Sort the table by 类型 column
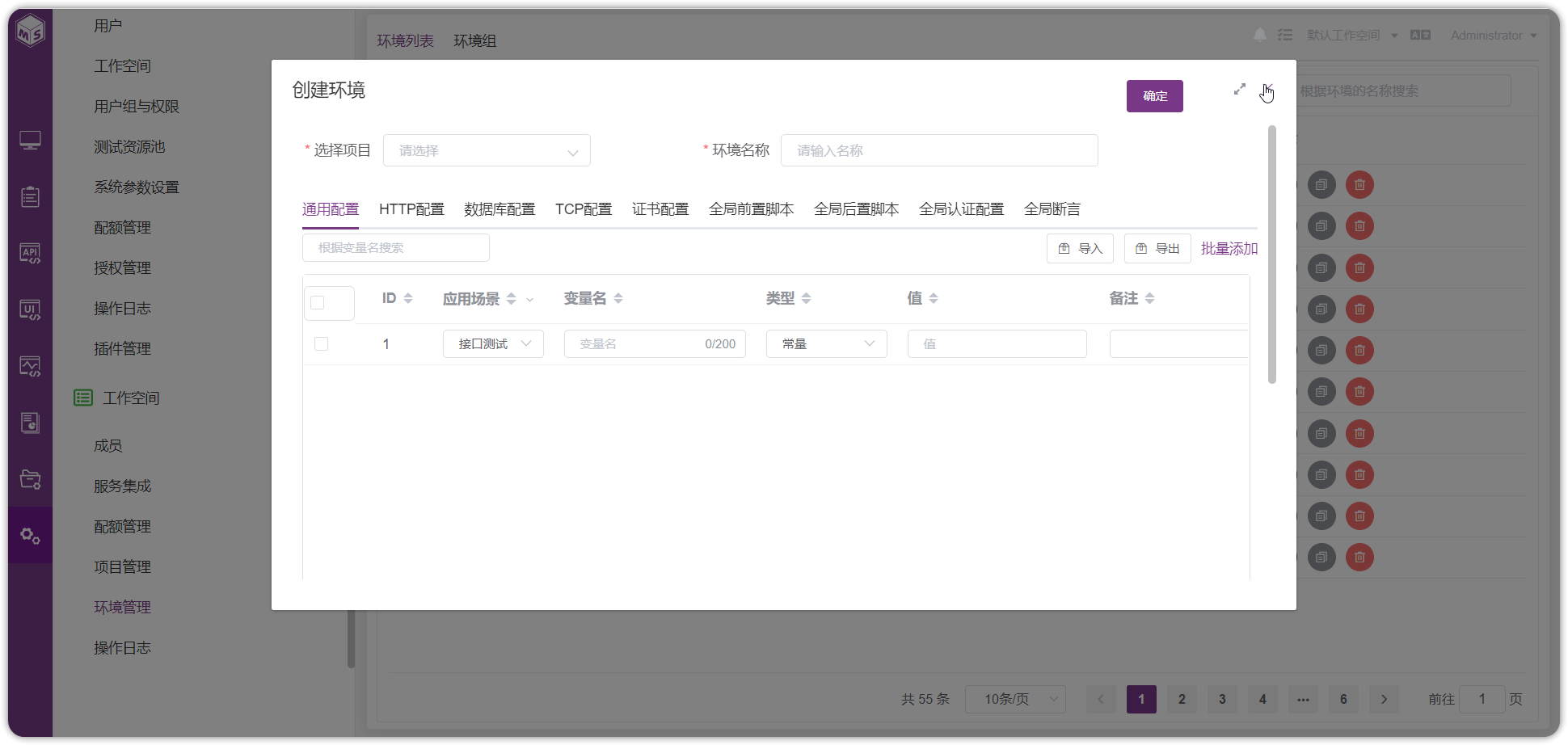 (806, 298)
